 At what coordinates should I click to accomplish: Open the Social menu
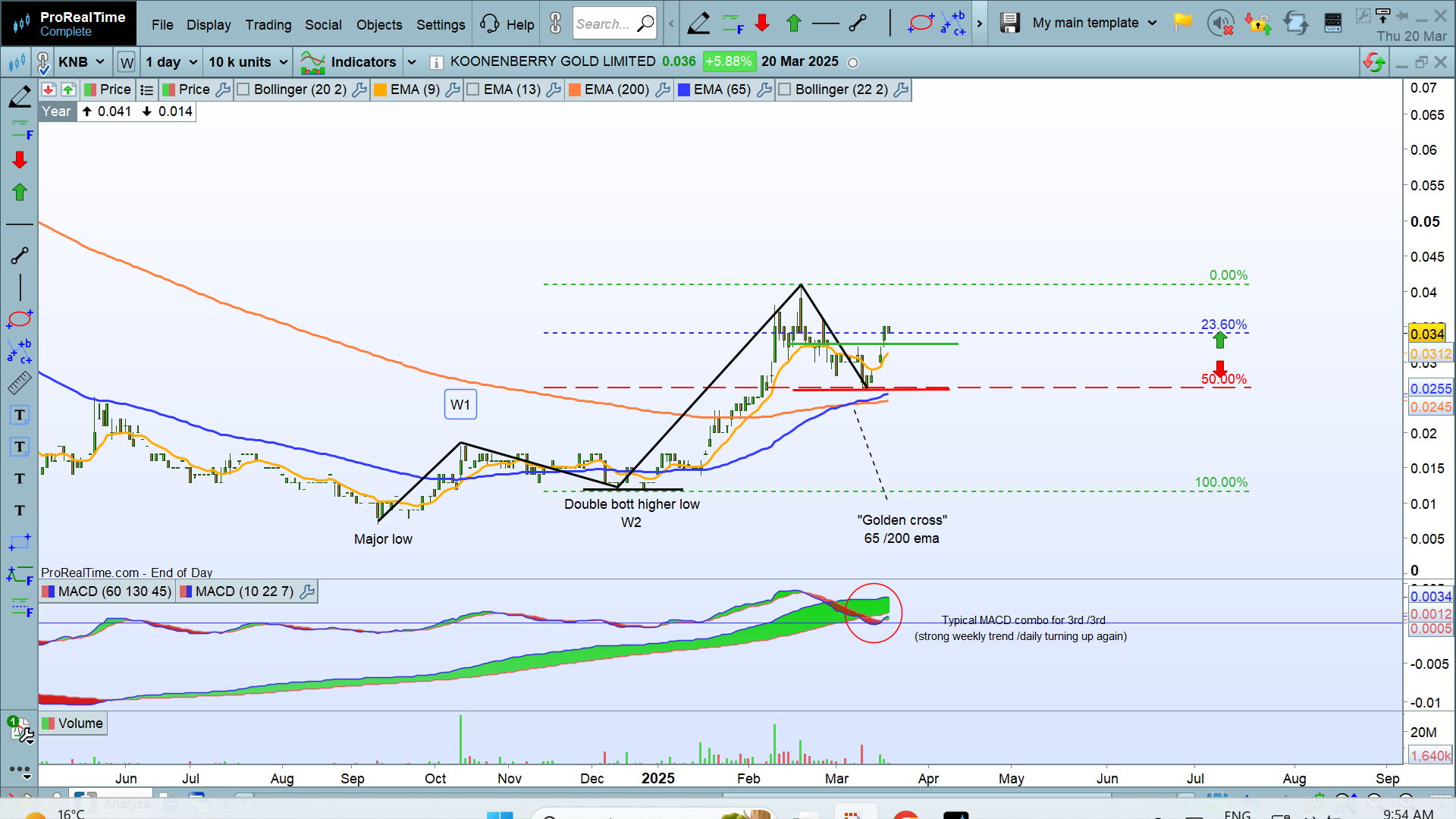pos(323,24)
